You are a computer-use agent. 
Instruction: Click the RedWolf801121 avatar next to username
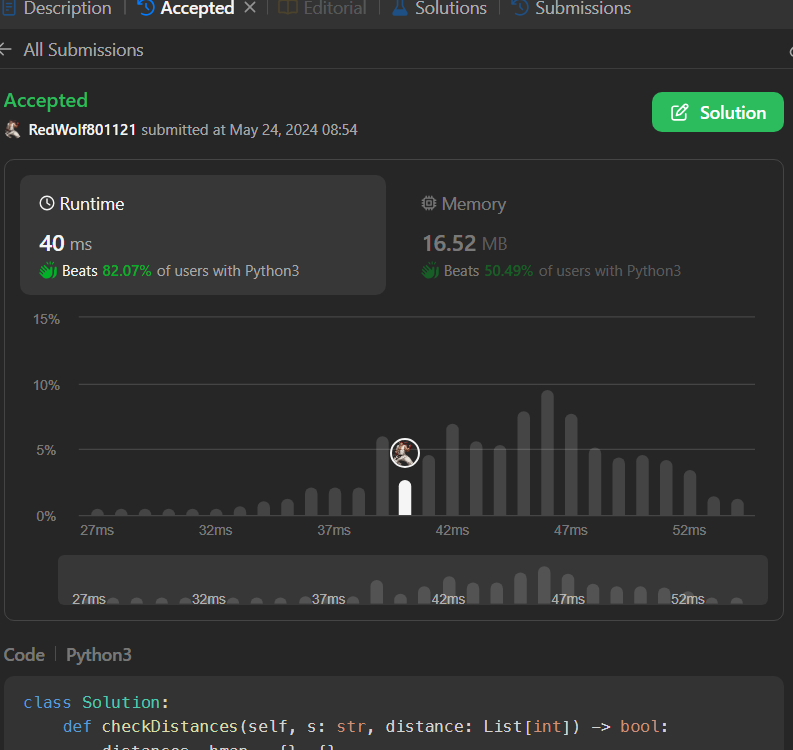(x=13, y=130)
